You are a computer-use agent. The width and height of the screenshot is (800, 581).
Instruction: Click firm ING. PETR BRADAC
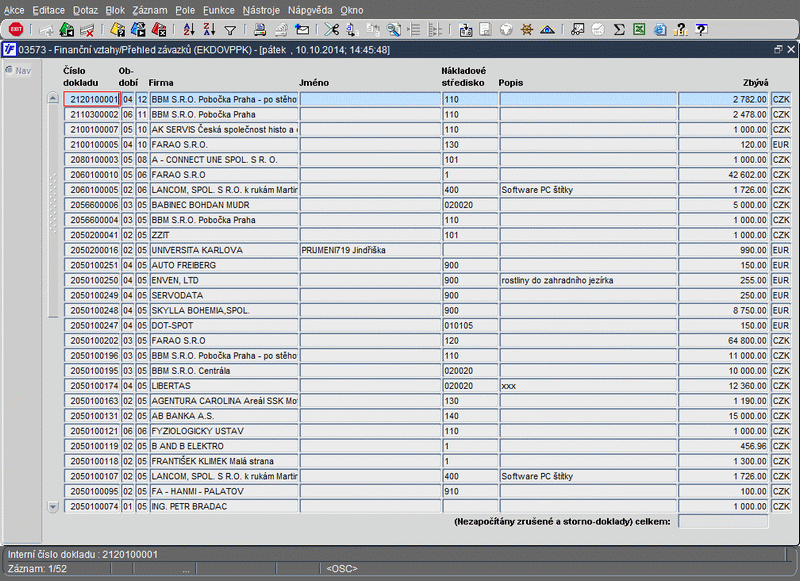[224, 506]
